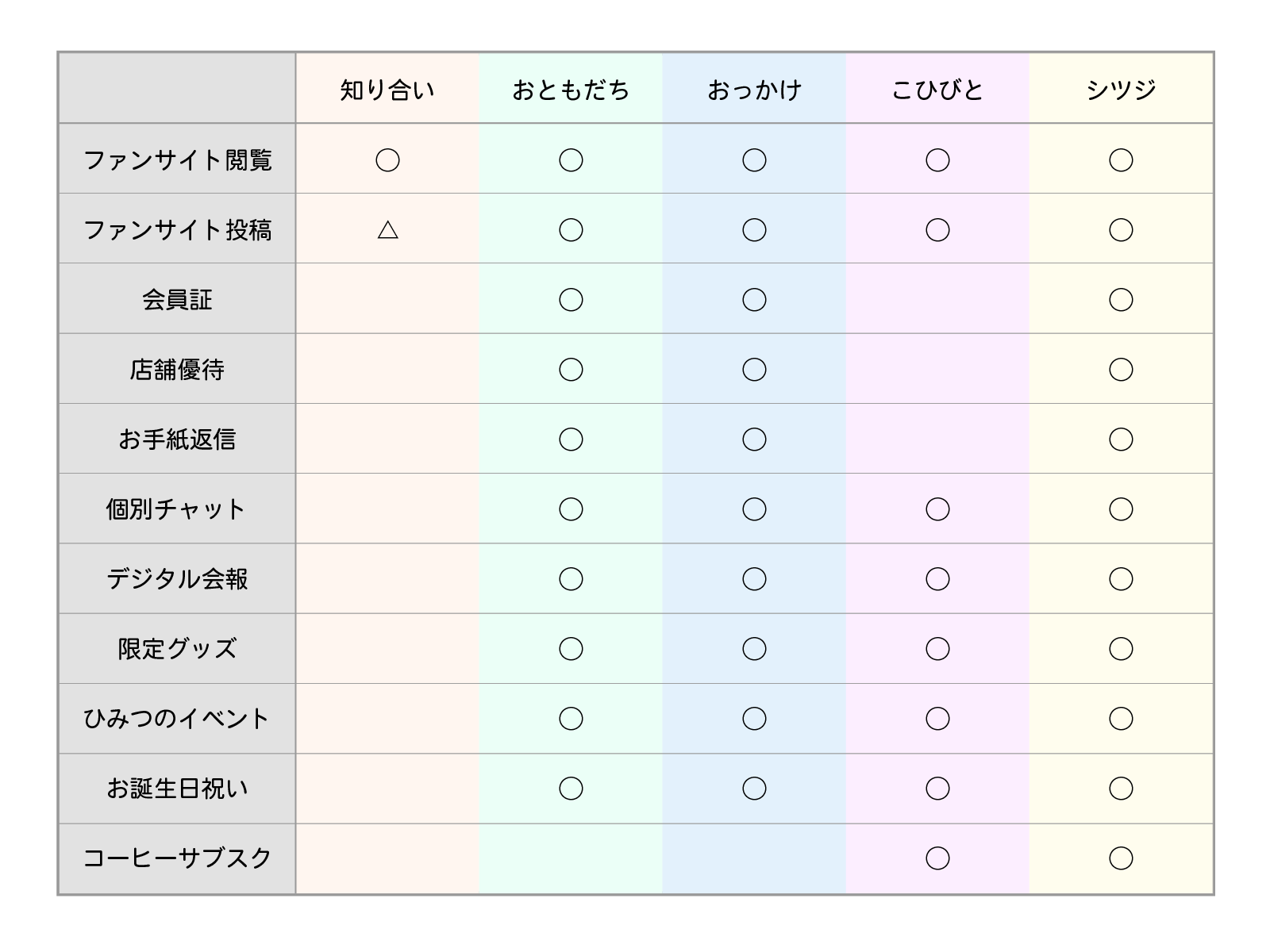This screenshot has width=1270, height=952.
Task: Click the シツジ circle in お手紙返信 row
Action: 1121,440
